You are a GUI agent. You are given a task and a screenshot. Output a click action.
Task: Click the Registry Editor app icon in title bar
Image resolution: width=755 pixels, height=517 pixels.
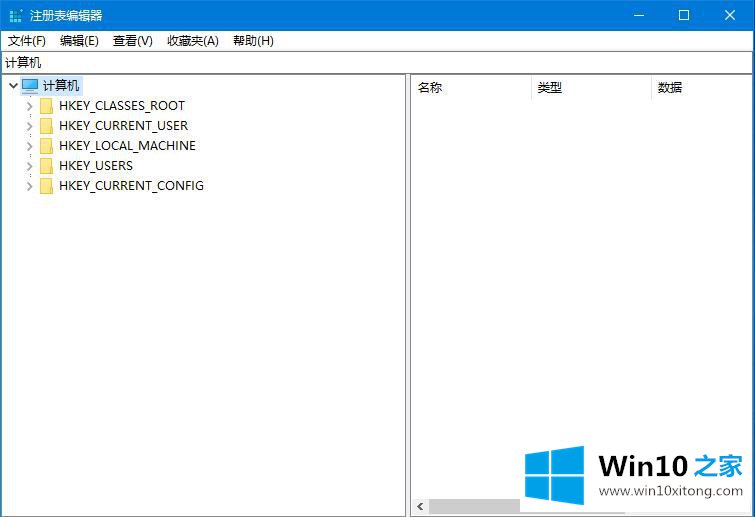point(15,15)
